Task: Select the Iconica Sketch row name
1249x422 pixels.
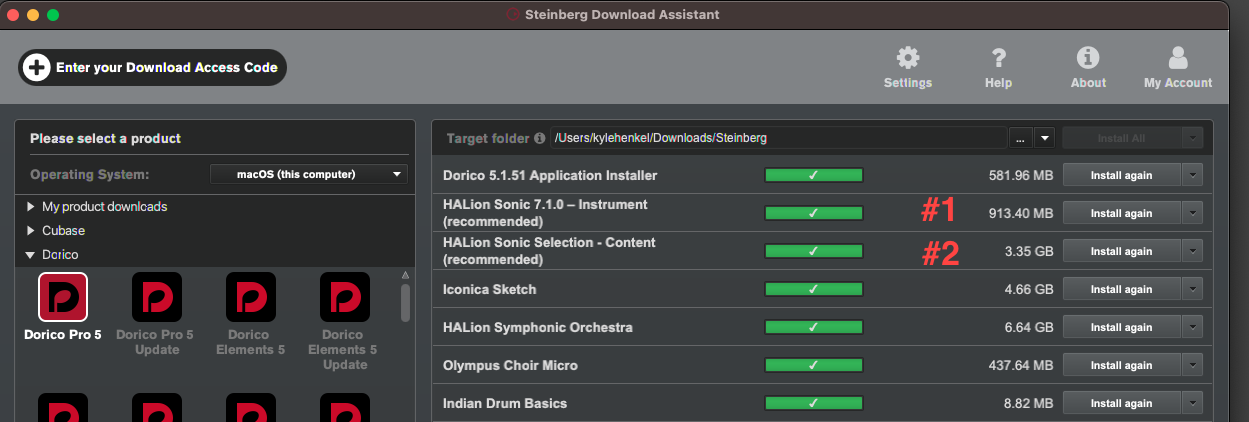Action: pyautogui.click(x=490, y=289)
